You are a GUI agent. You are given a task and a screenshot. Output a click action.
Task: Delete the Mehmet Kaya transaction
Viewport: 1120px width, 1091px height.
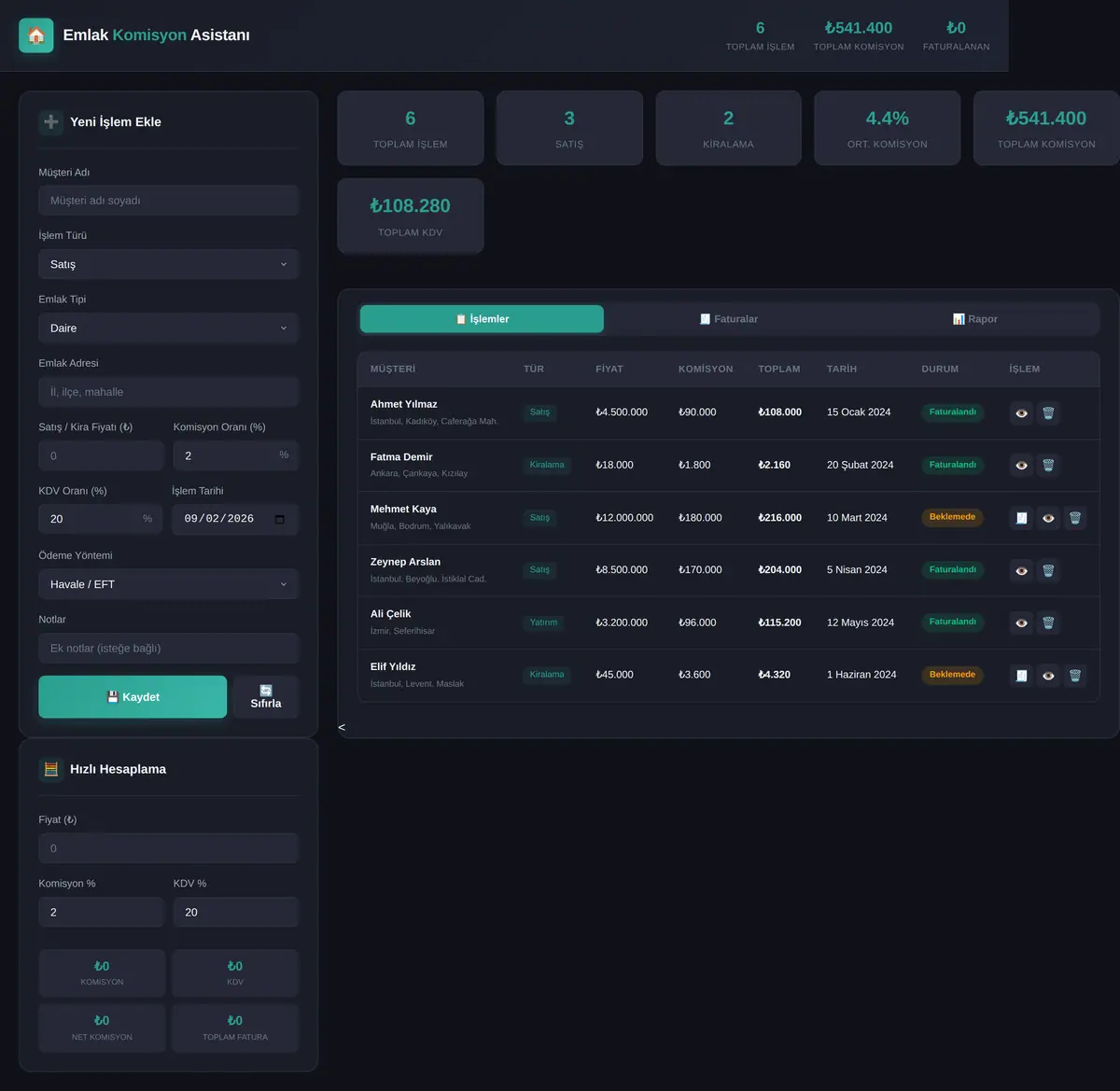[1075, 518]
